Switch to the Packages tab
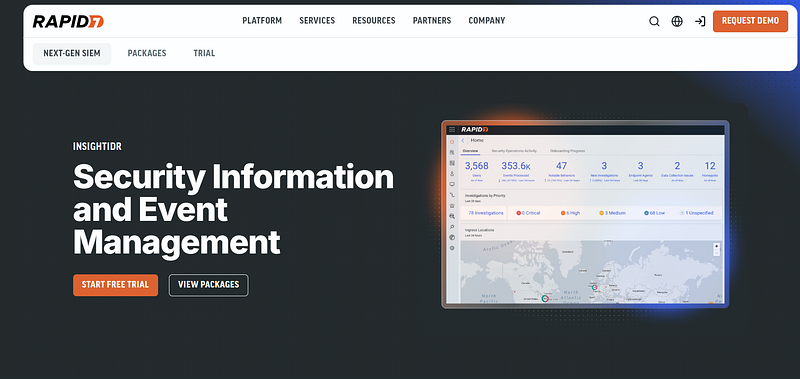Screen dimensions: 800x379 147,54
